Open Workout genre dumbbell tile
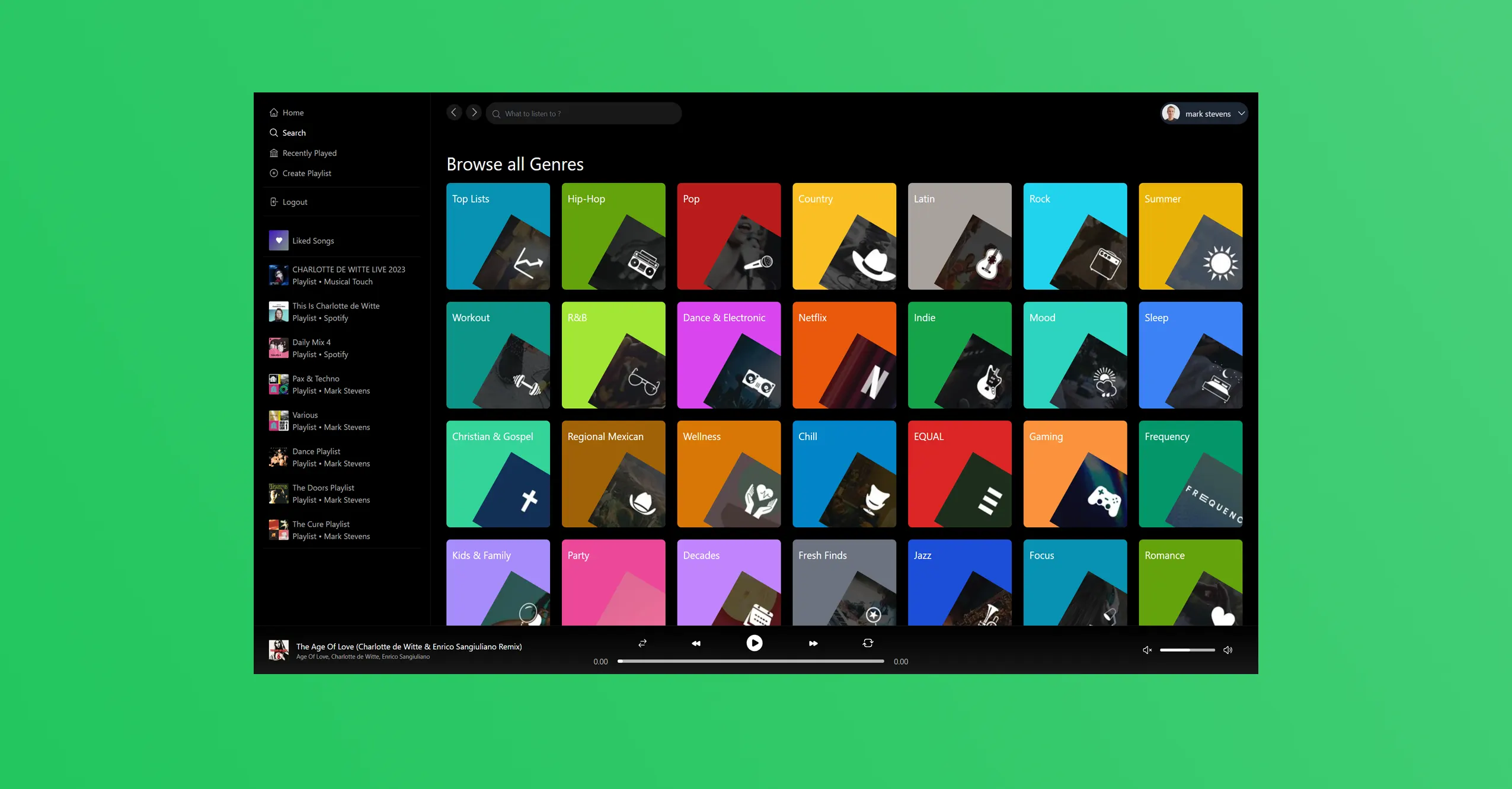This screenshot has height=789, width=1512. click(498, 355)
